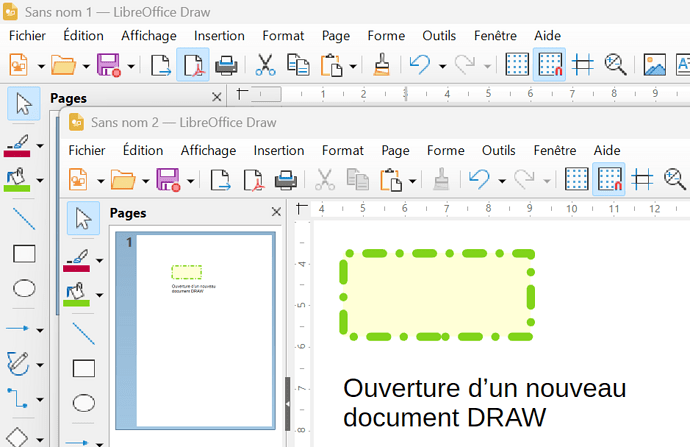The height and width of the screenshot is (447, 690).
Task: Click Insert Image icon in Sans nom 1
Action: click(655, 65)
